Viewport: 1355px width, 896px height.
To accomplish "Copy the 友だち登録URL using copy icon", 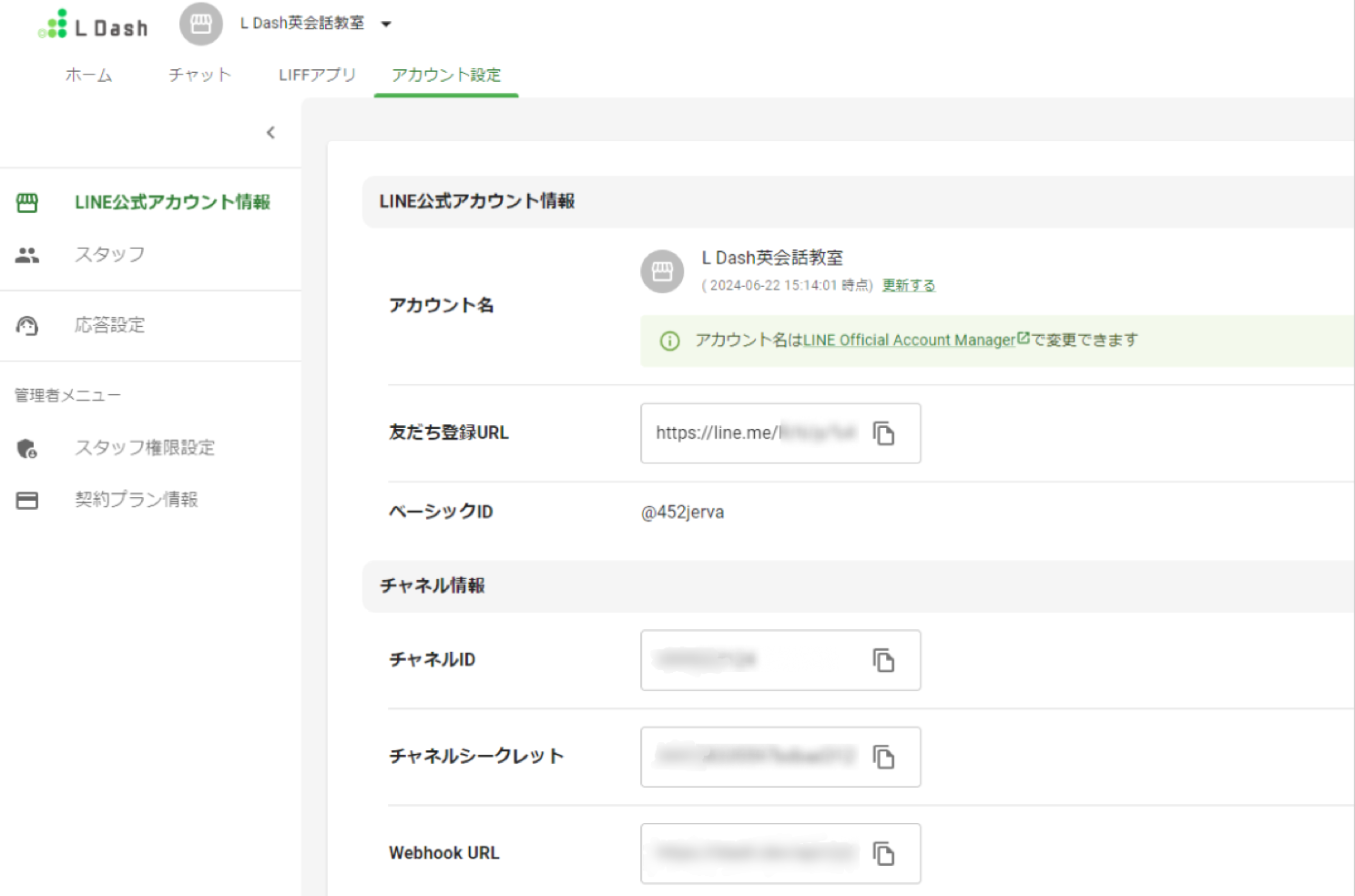I will 884,434.
